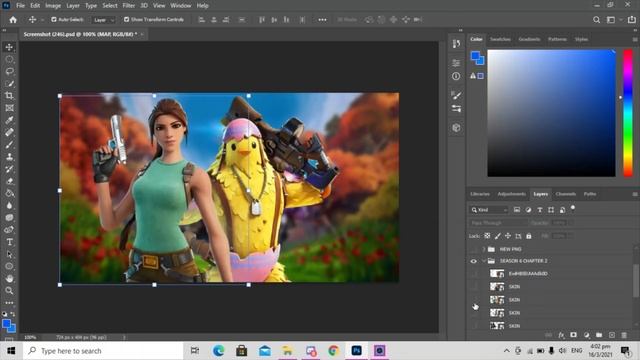Open status bar info arrow menu
Screen dimensions: 640x360
124,338
